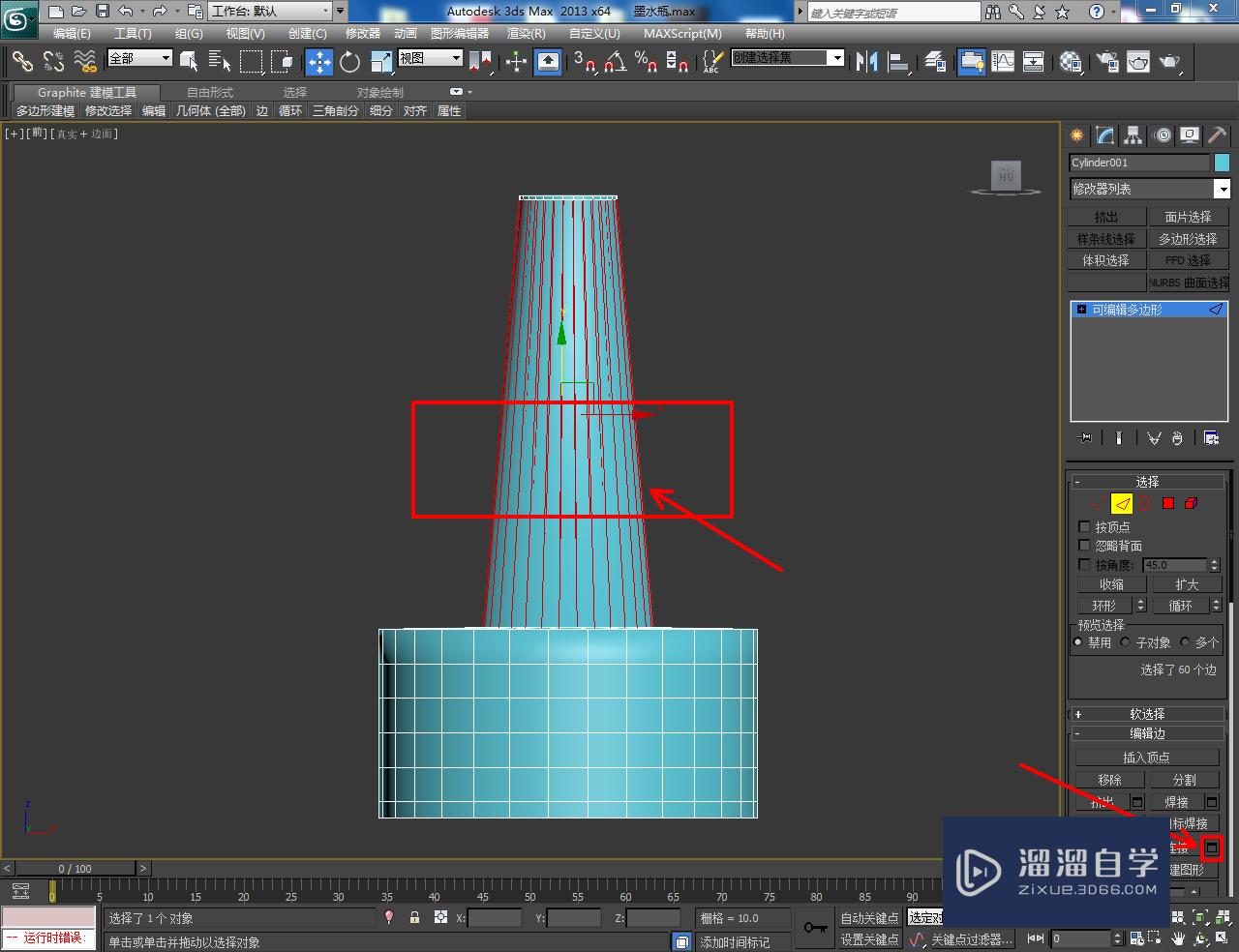Viewport: 1239px width, 952px height.
Task: Switch to the Hierarchy command panel
Action: click(1133, 135)
